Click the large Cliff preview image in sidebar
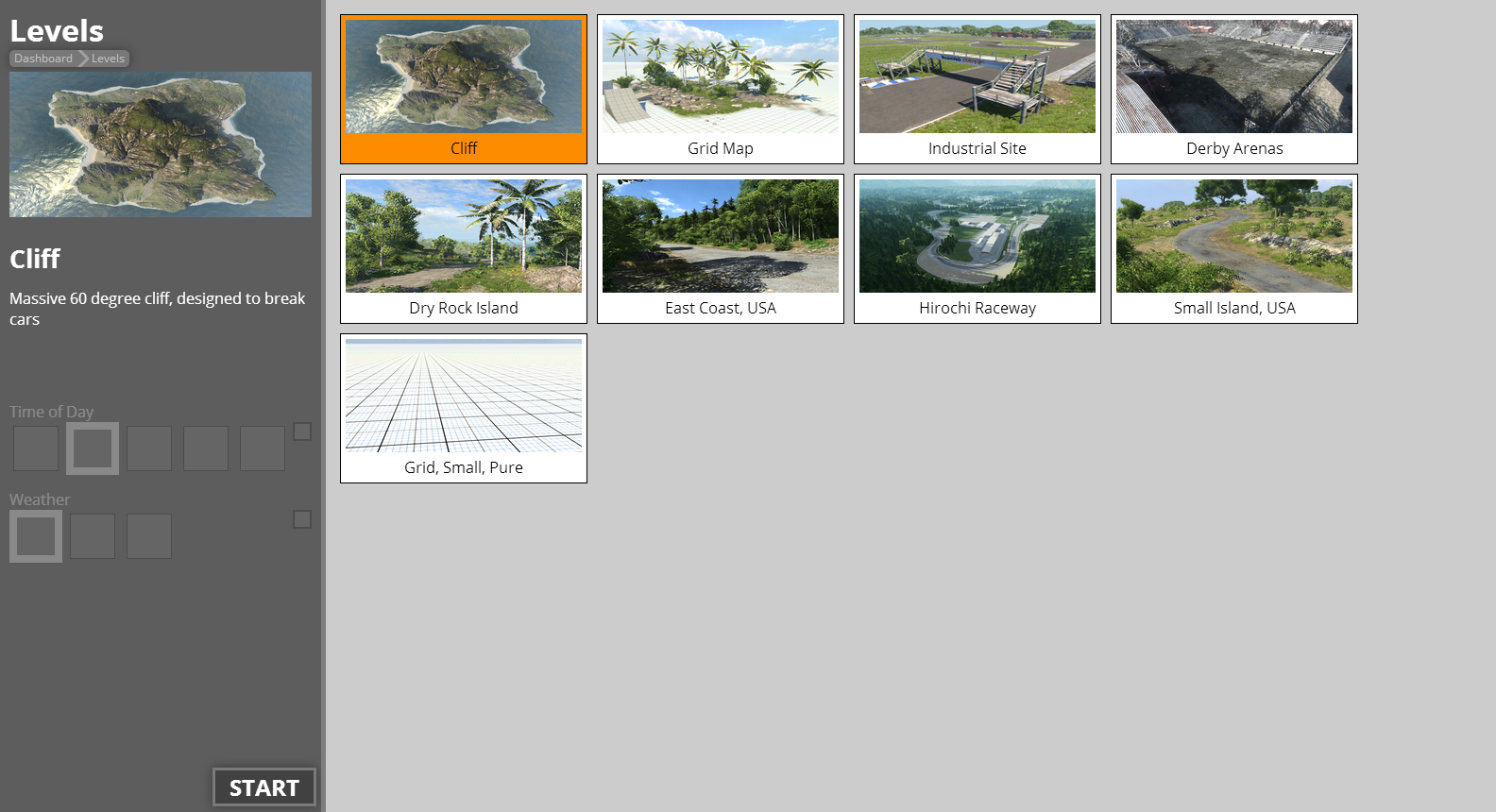The image size is (1496, 812). click(x=161, y=144)
